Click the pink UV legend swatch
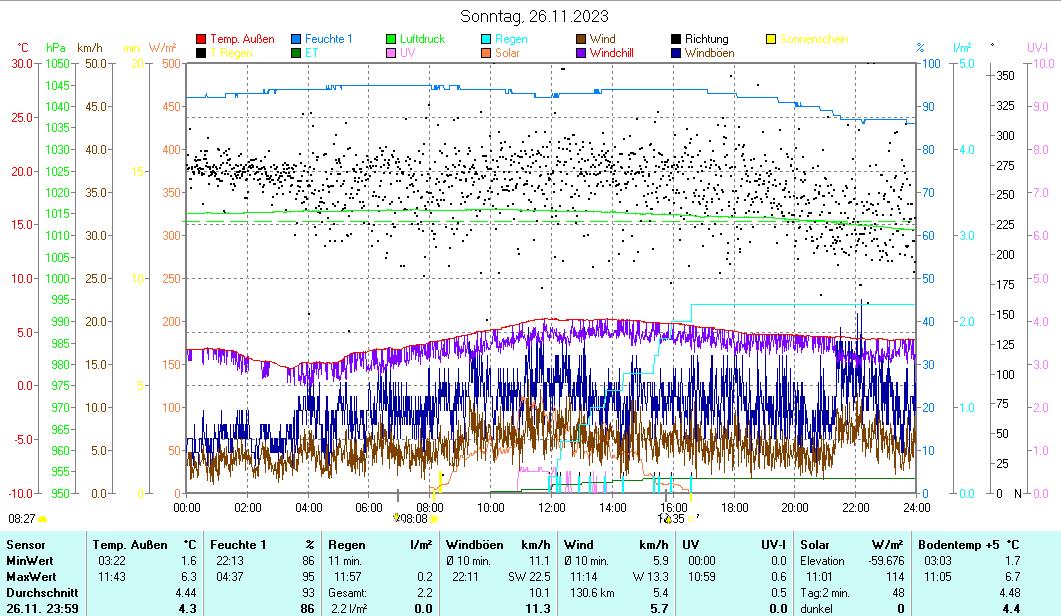The width and height of the screenshot is (1061, 616). (390, 53)
